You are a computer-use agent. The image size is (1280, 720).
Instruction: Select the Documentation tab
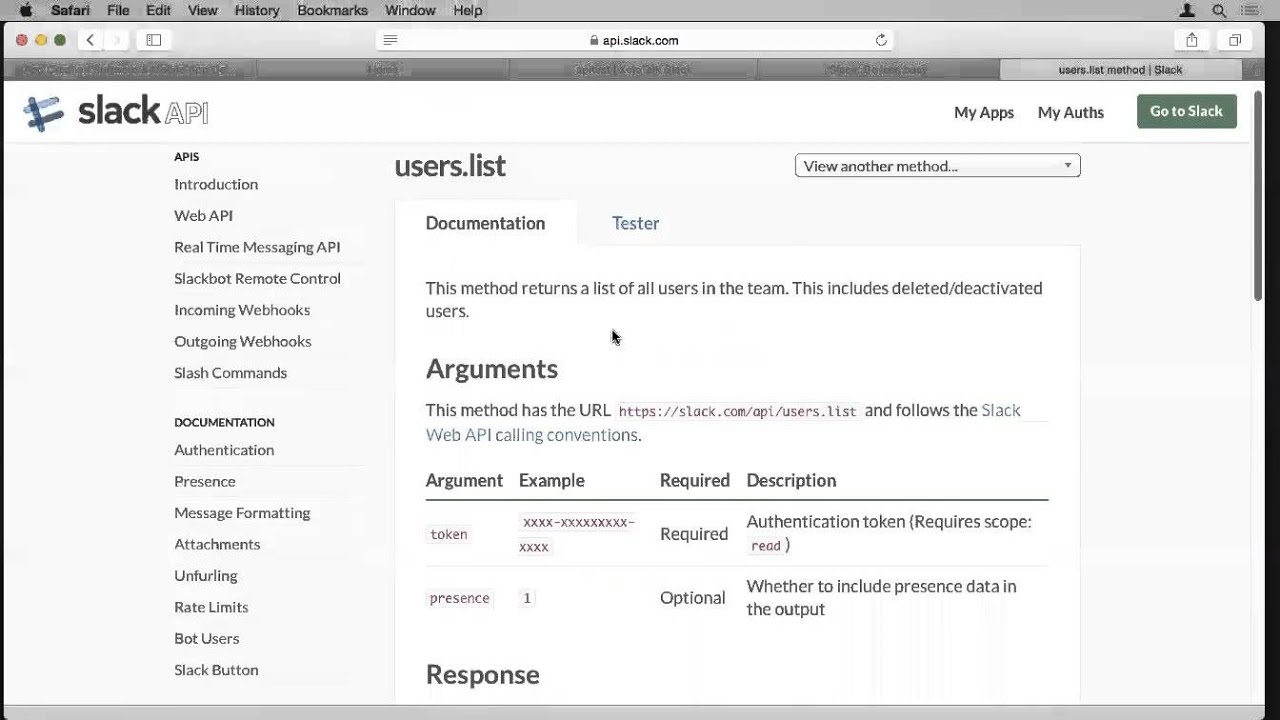(485, 223)
